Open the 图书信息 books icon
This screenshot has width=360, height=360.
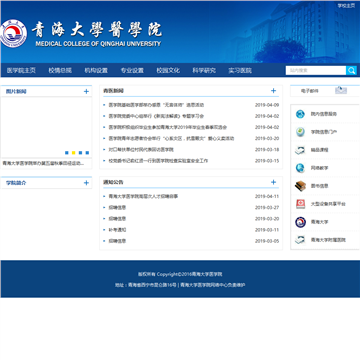300,186
